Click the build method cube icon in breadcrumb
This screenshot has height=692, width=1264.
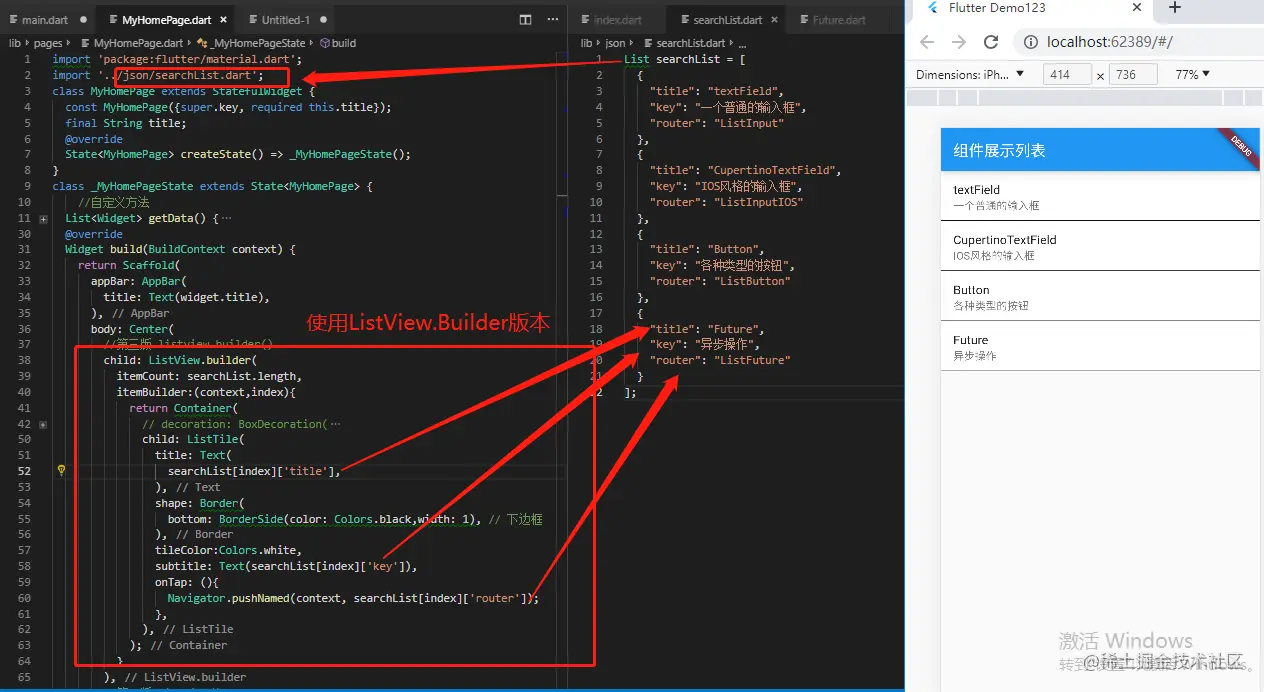(x=324, y=43)
